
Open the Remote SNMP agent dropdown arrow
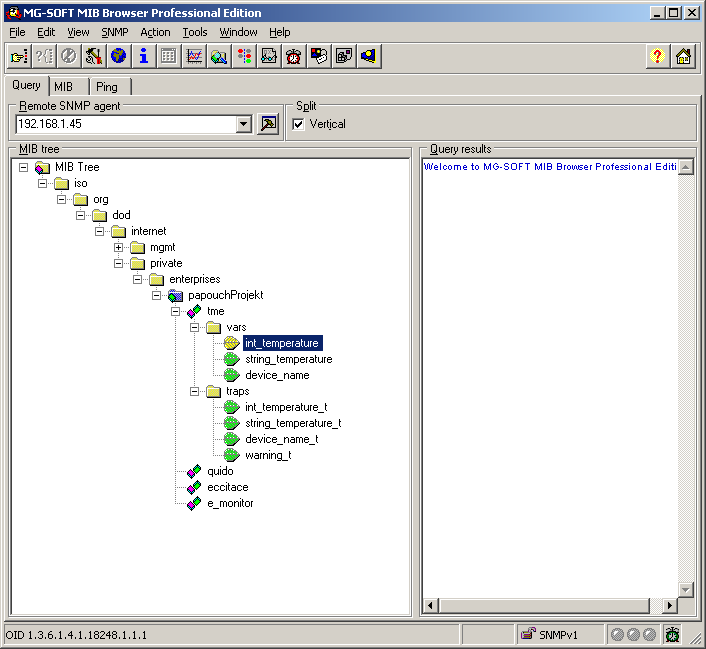click(244, 124)
